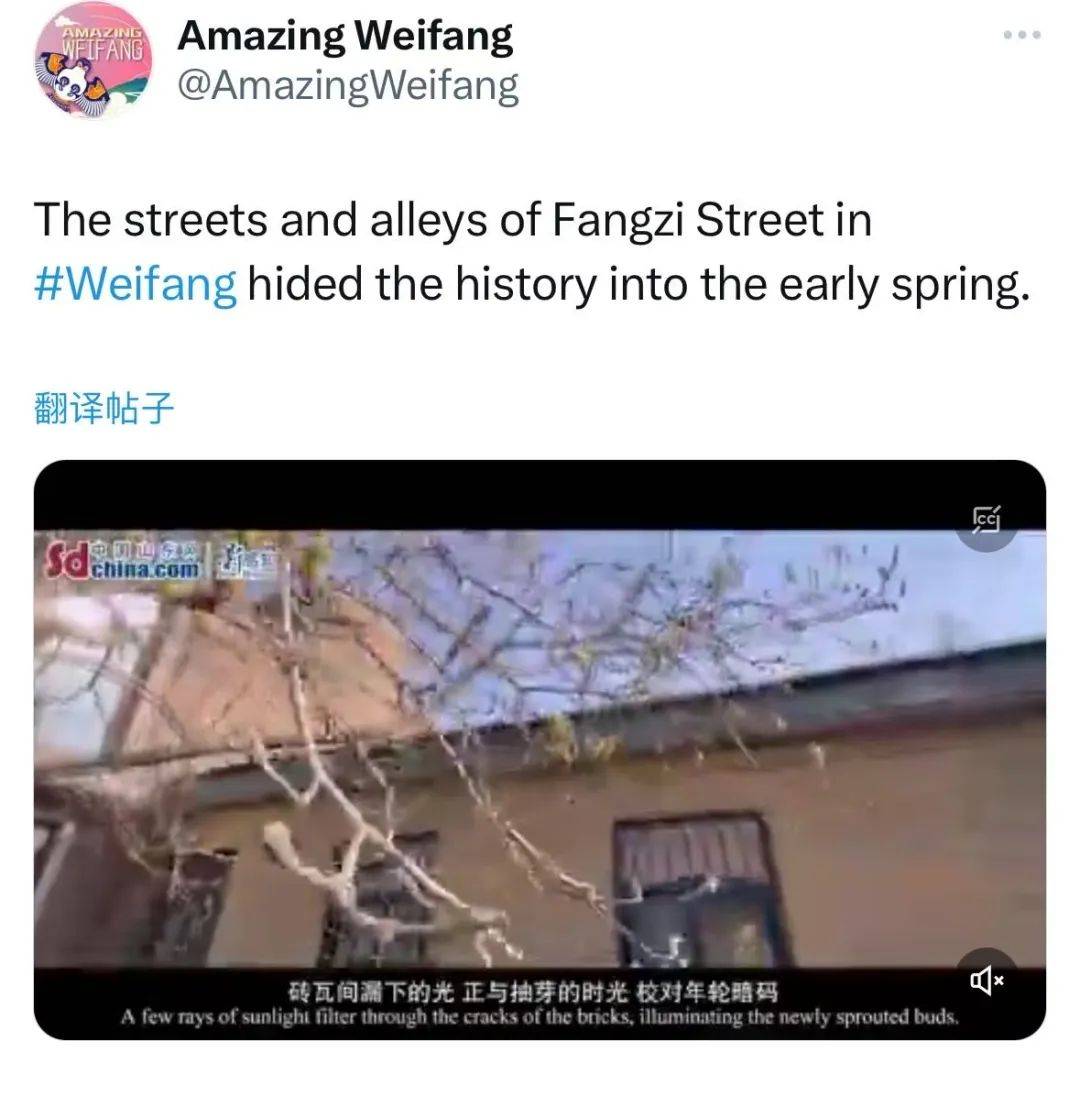
Task: Open the #Weifang hashtag
Action: click(136, 284)
